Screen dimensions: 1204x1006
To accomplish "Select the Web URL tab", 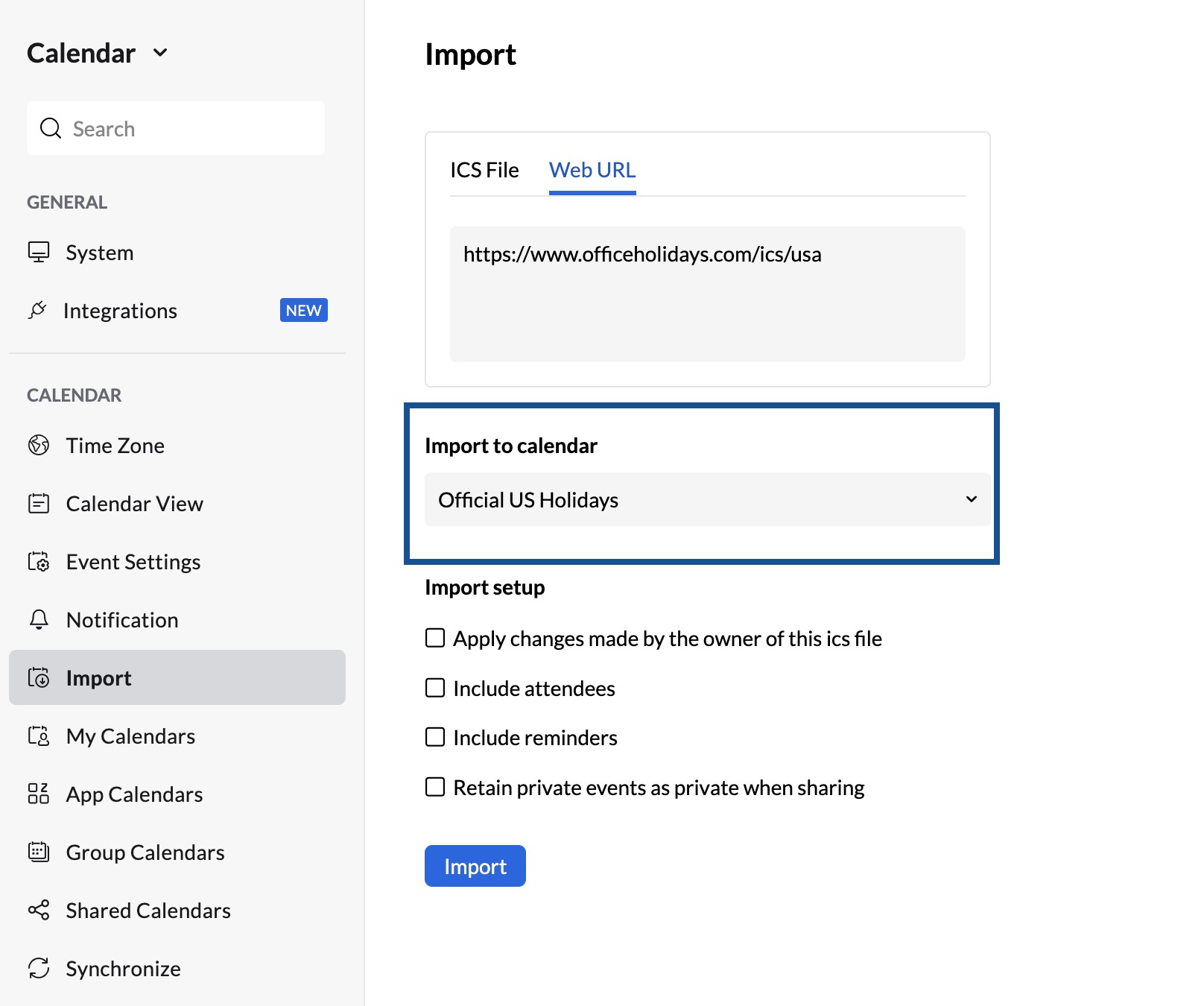I will [x=592, y=169].
